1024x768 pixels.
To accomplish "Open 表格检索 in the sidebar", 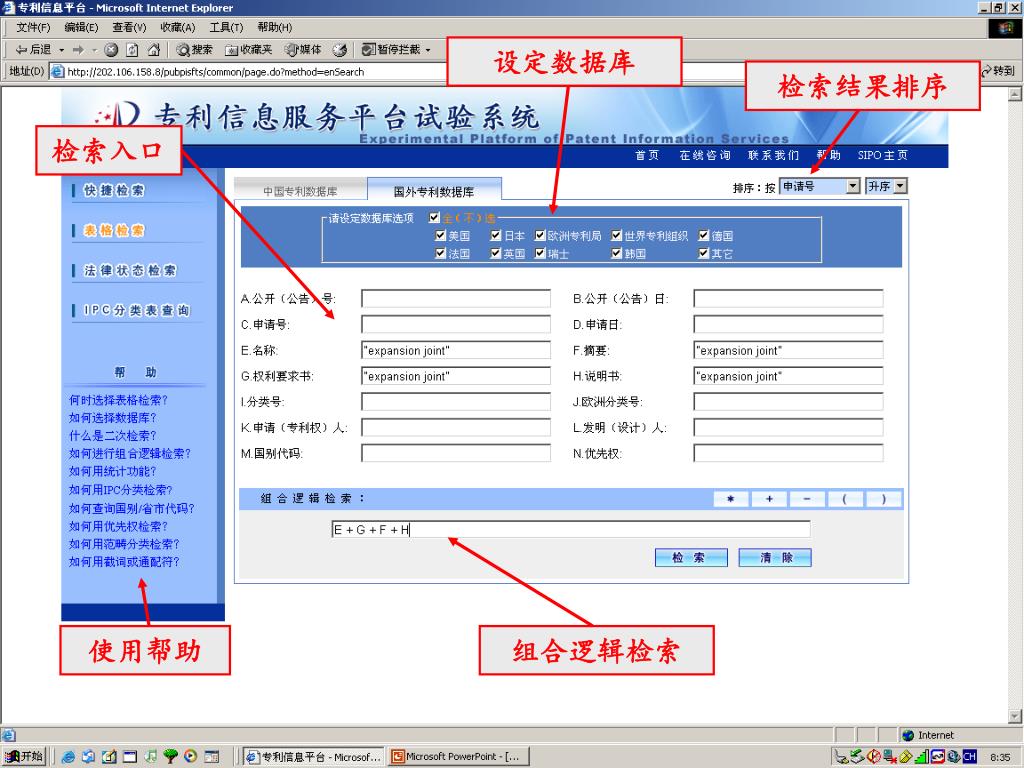I will point(114,231).
